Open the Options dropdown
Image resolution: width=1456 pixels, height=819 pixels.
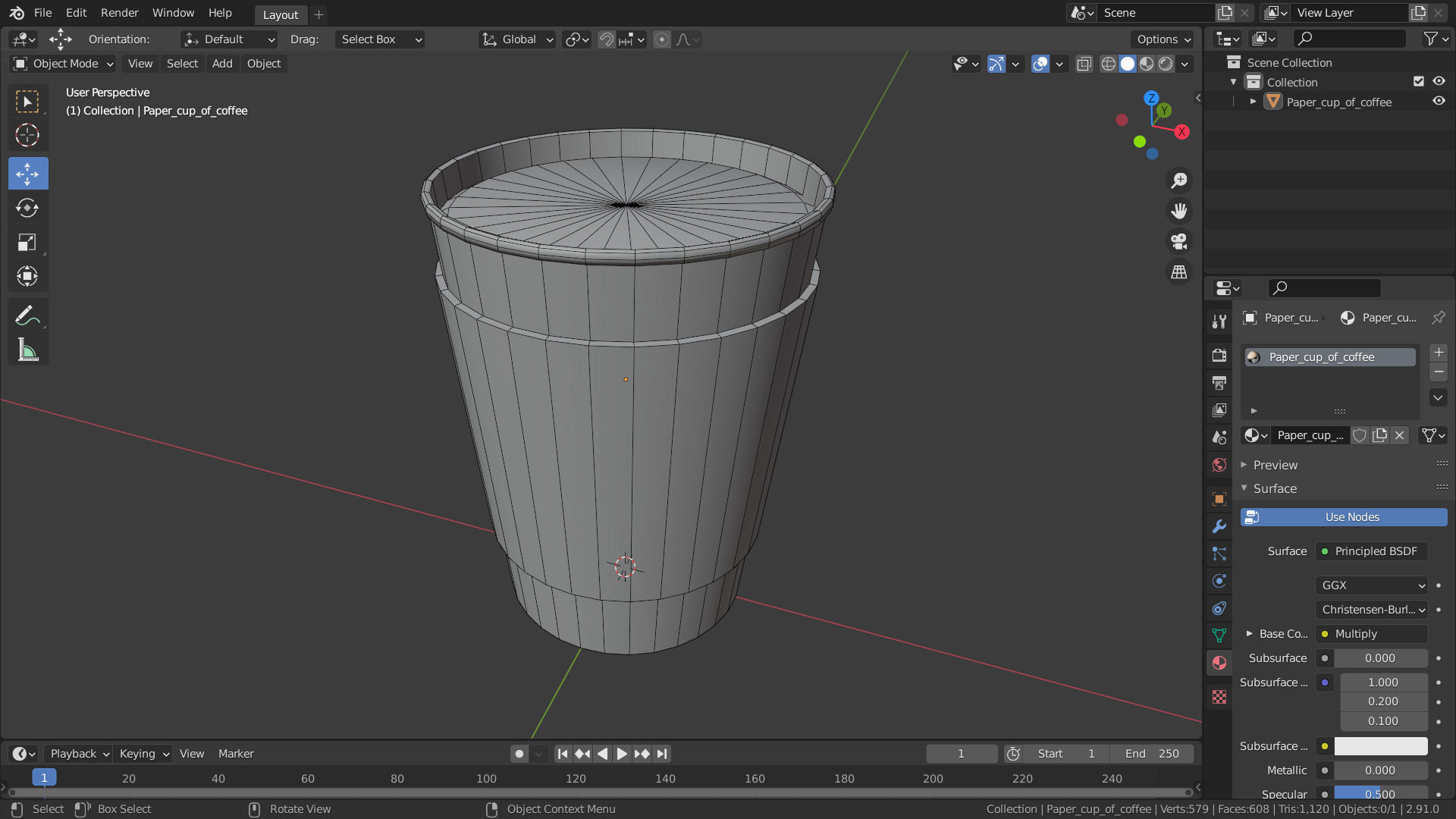[x=1163, y=39]
